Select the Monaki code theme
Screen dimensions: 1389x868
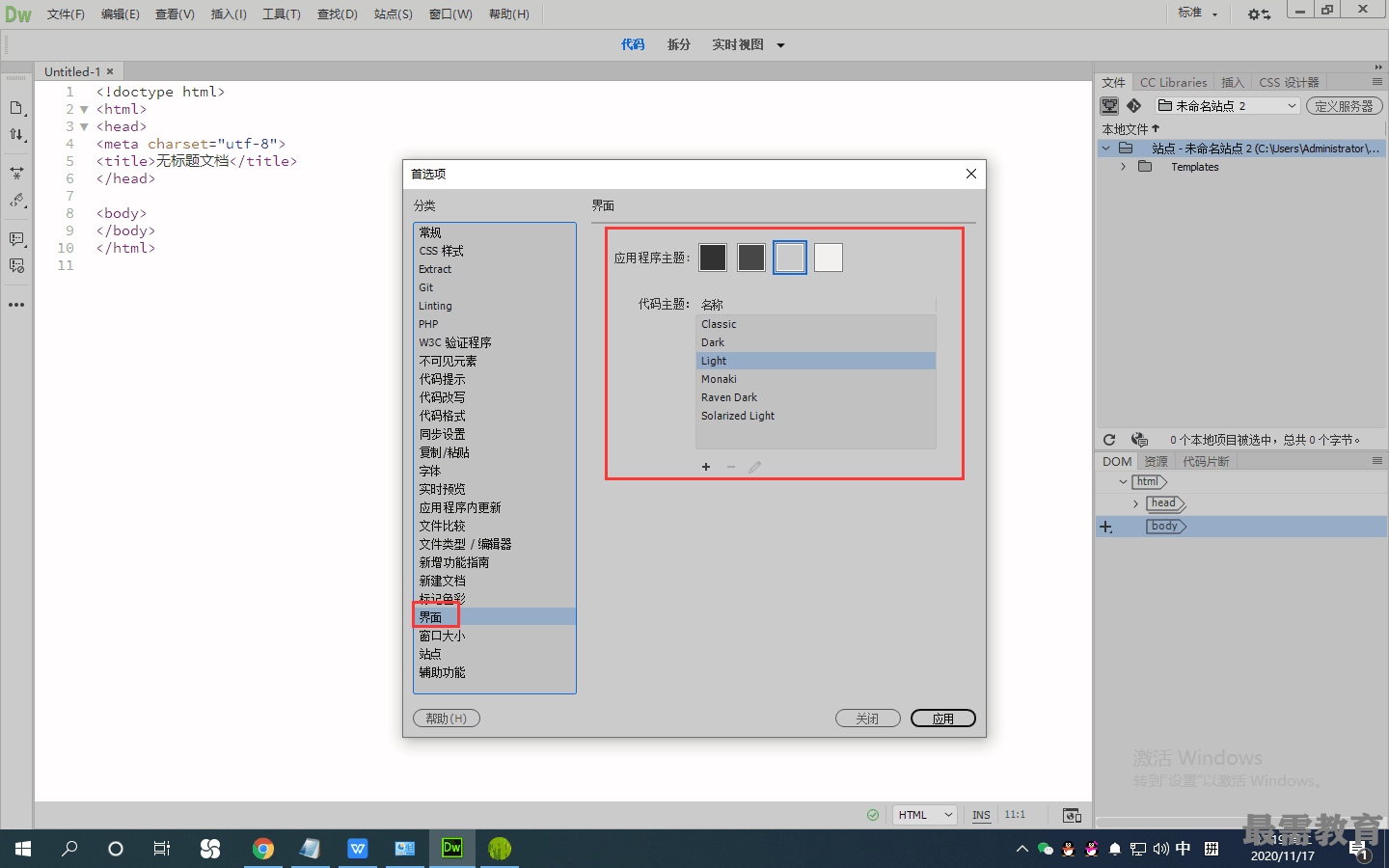pyautogui.click(x=816, y=379)
